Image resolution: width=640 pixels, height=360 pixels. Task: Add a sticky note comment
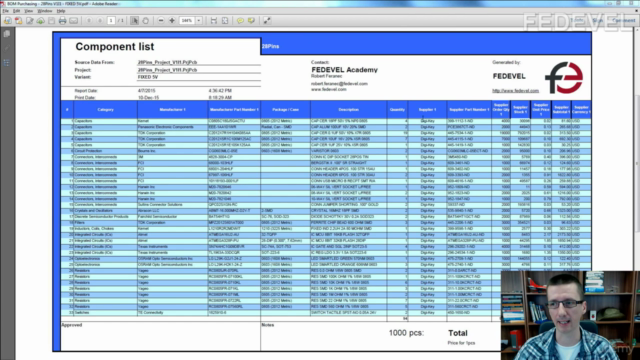click(240, 20)
